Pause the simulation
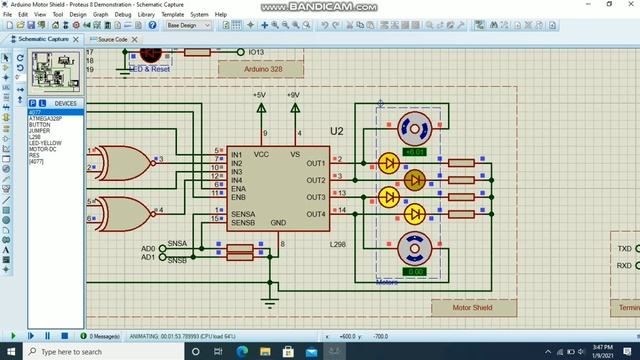Image resolution: width=640 pixels, height=360 pixels. pos(47,336)
